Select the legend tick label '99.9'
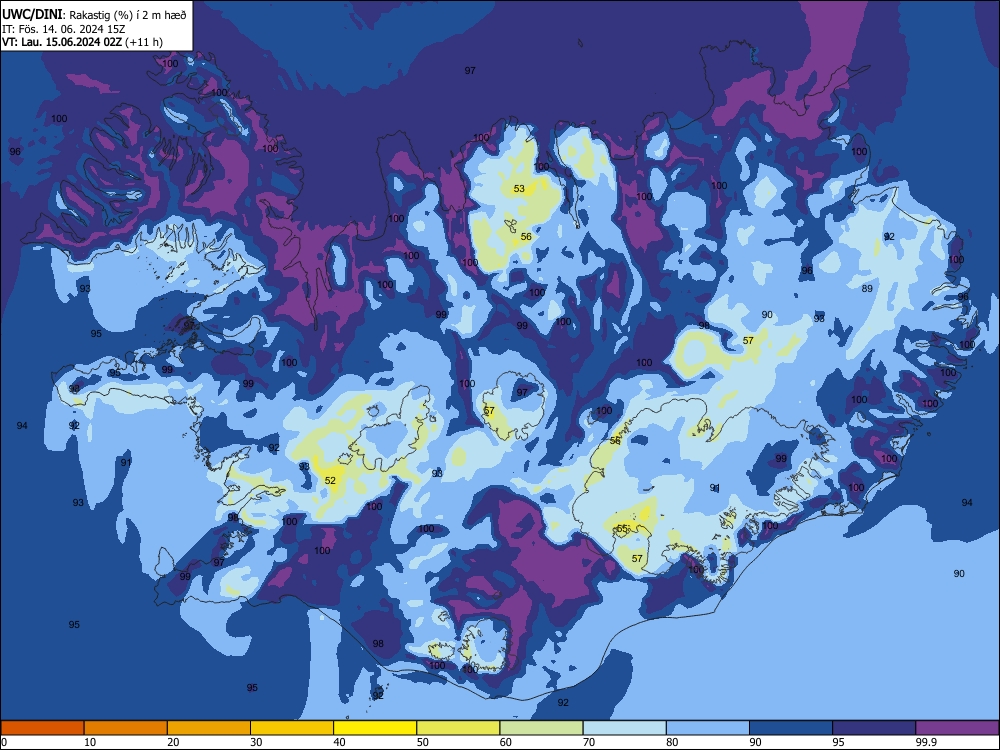Image resolution: width=1000 pixels, height=750 pixels. point(926,742)
